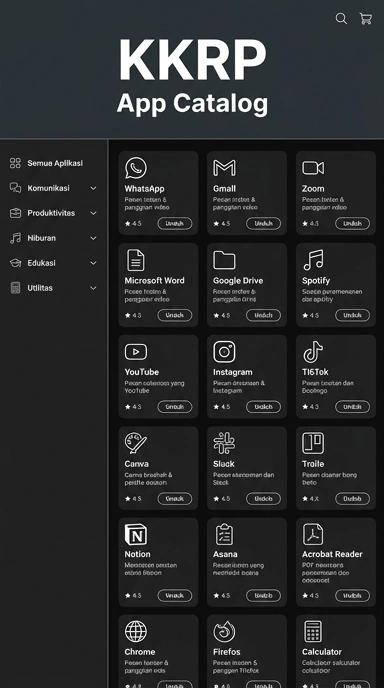Open the search icon in header

point(341,18)
